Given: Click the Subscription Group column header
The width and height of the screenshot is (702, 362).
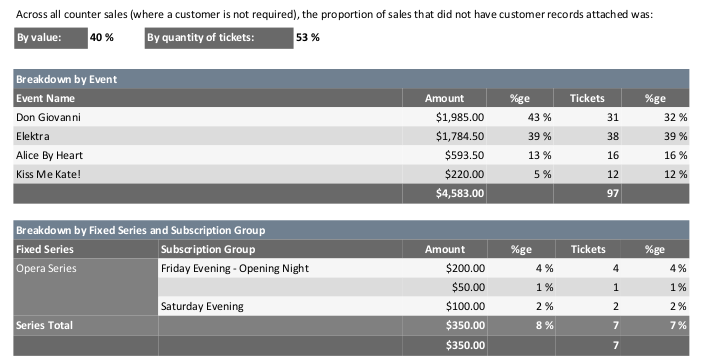Looking at the screenshot, I should click(x=280, y=249).
